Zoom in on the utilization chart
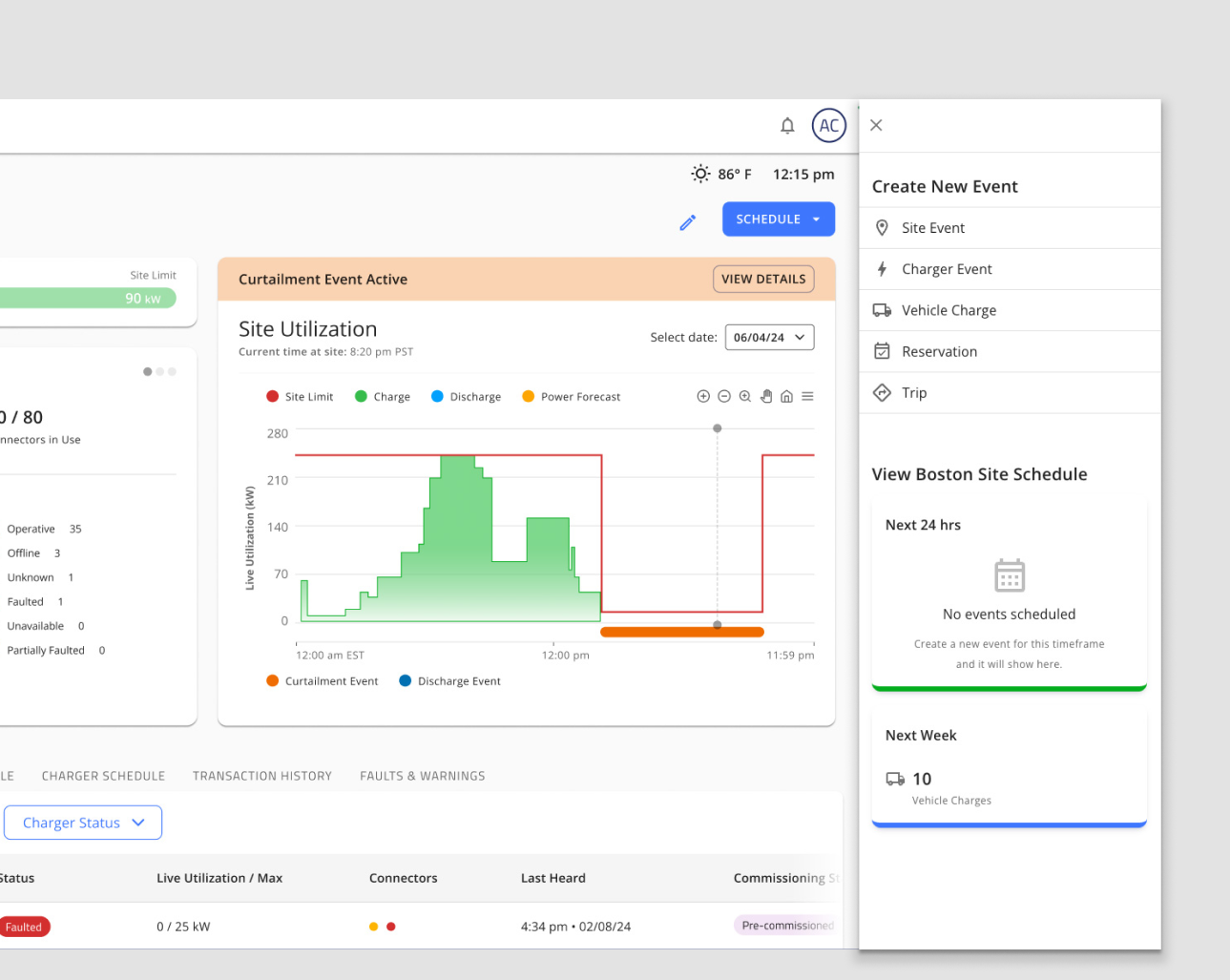1230x980 pixels. pos(703,397)
